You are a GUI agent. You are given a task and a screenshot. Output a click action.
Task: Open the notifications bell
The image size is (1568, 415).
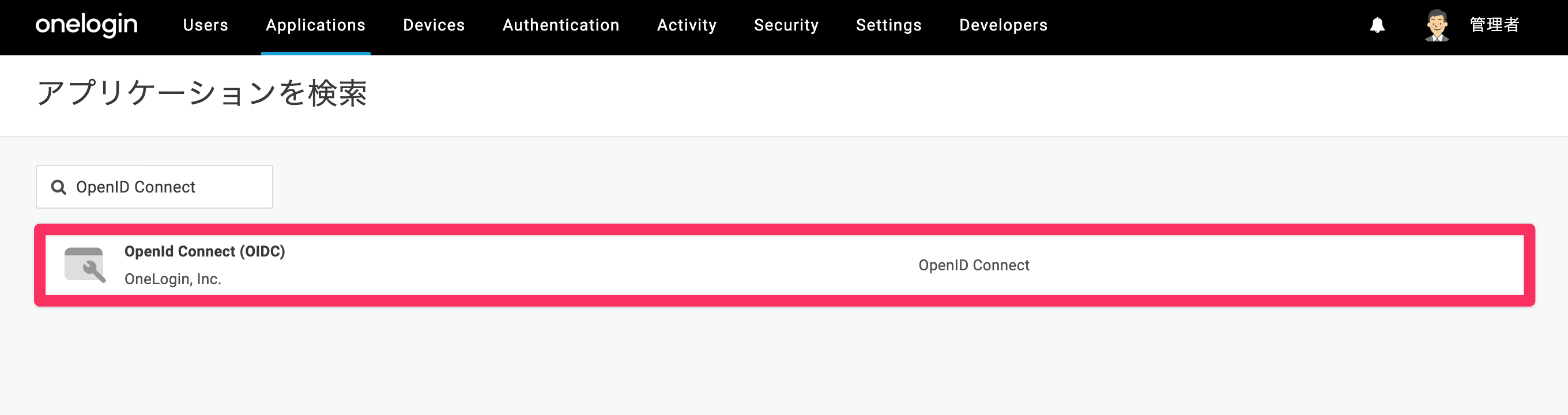1378,25
